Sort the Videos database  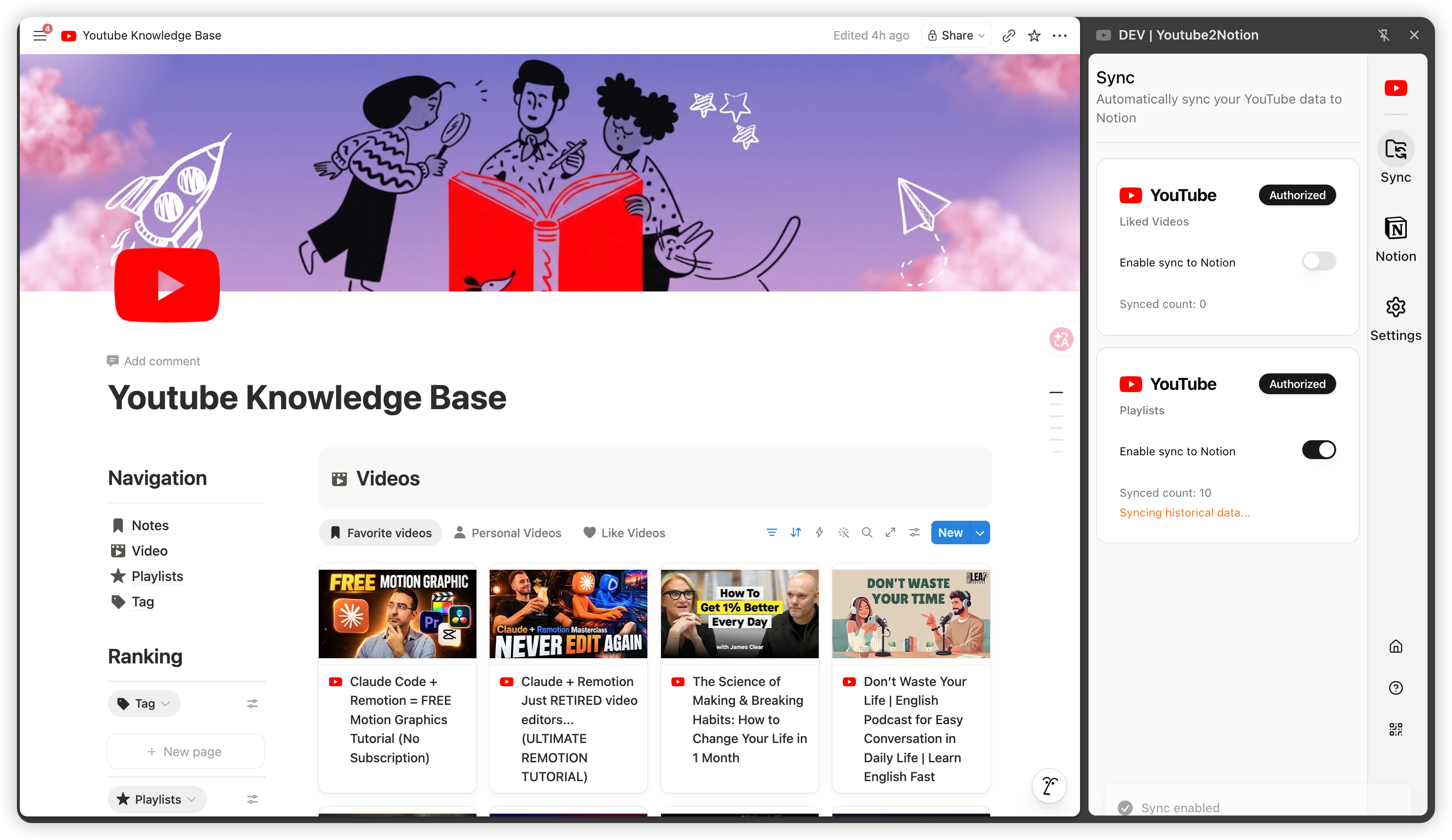[796, 533]
